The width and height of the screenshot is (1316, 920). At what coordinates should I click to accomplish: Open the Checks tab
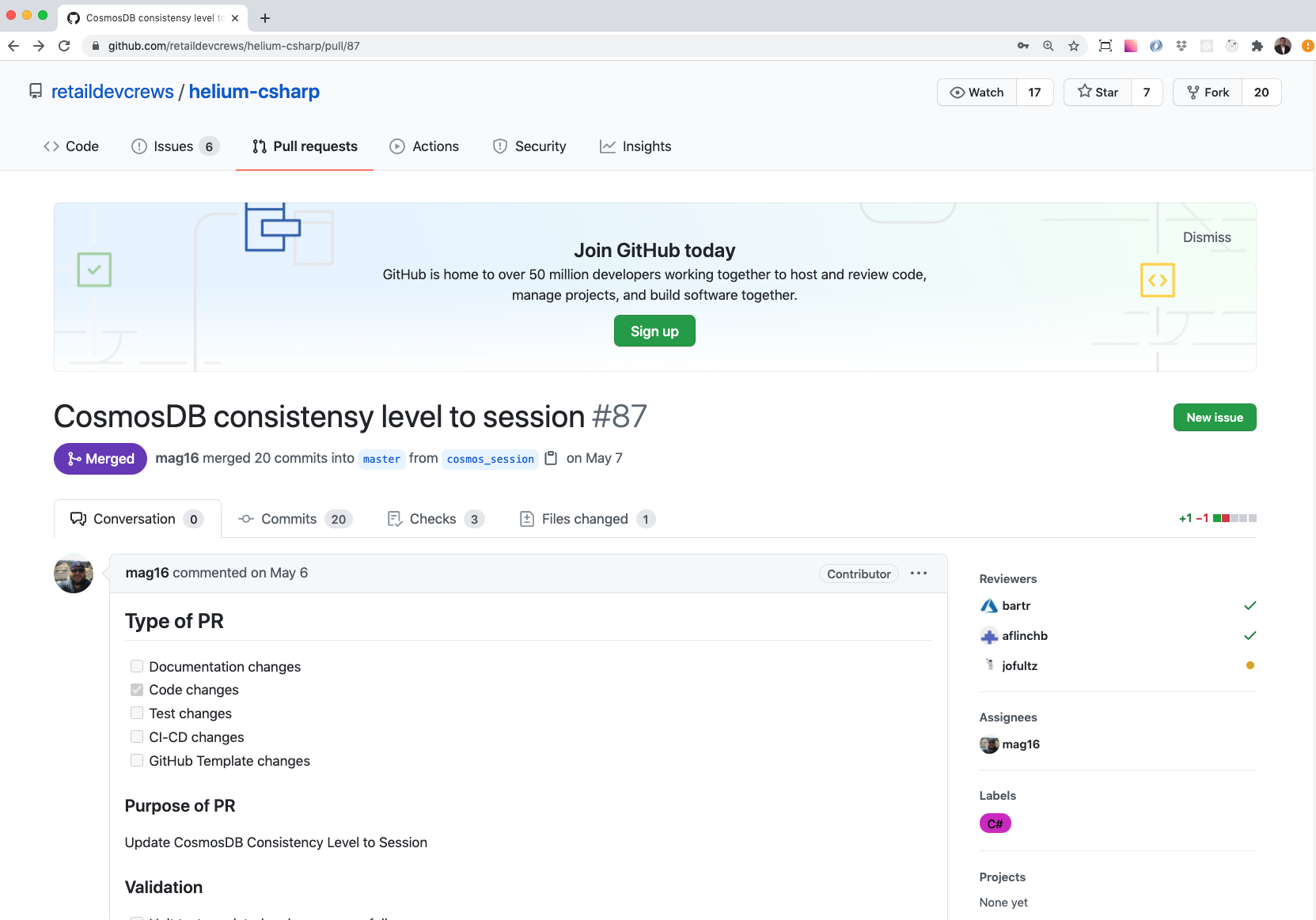pos(434,519)
